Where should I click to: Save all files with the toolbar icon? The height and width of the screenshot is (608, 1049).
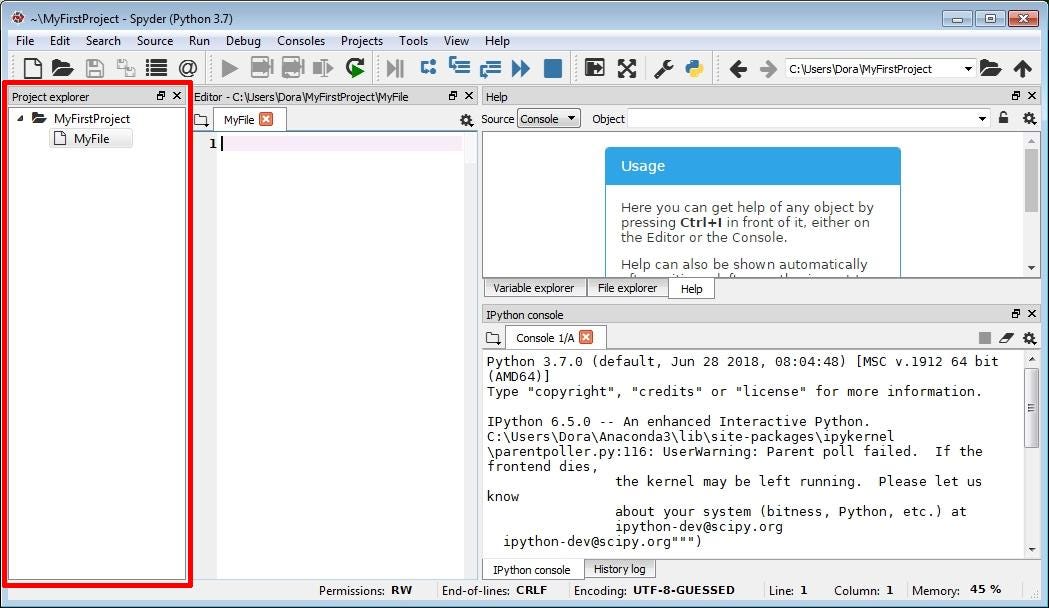pyautogui.click(x=124, y=68)
